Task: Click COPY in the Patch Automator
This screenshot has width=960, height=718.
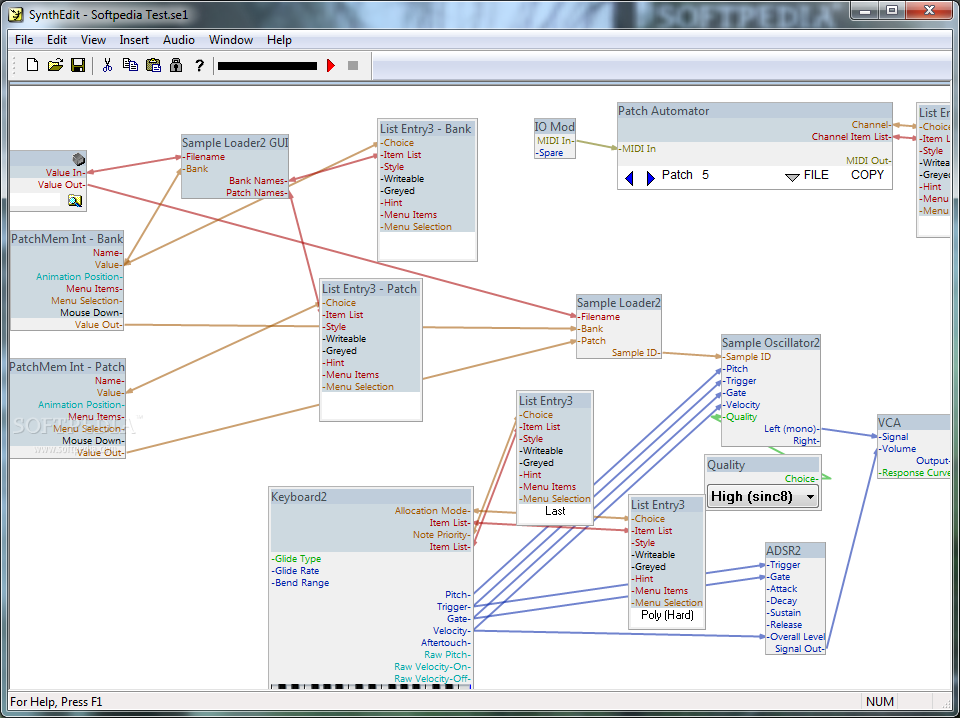Action: point(867,175)
